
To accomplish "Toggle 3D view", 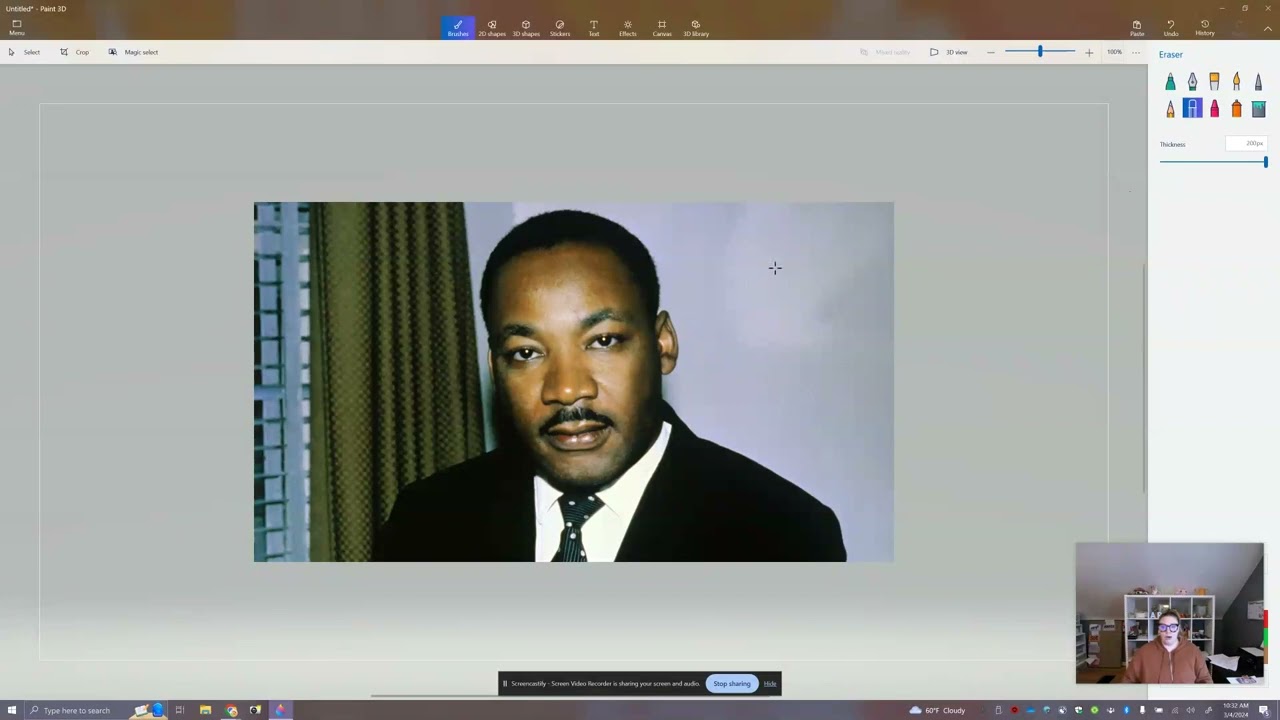I will click(949, 52).
